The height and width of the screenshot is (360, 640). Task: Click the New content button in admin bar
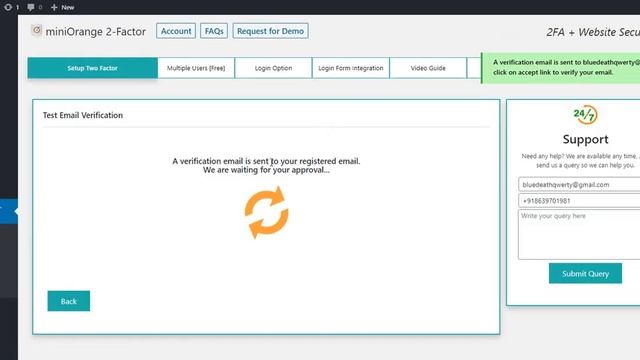point(62,7)
